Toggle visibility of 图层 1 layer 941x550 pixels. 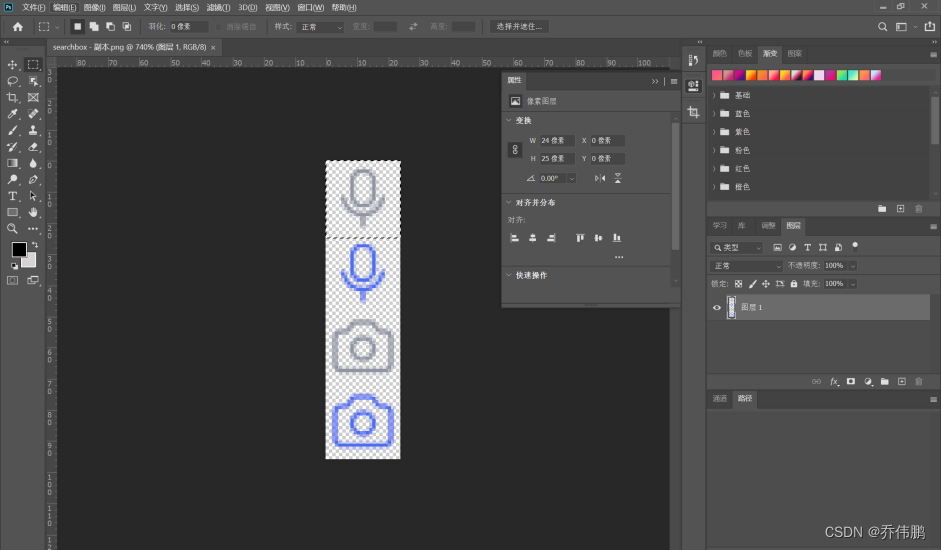click(x=717, y=307)
